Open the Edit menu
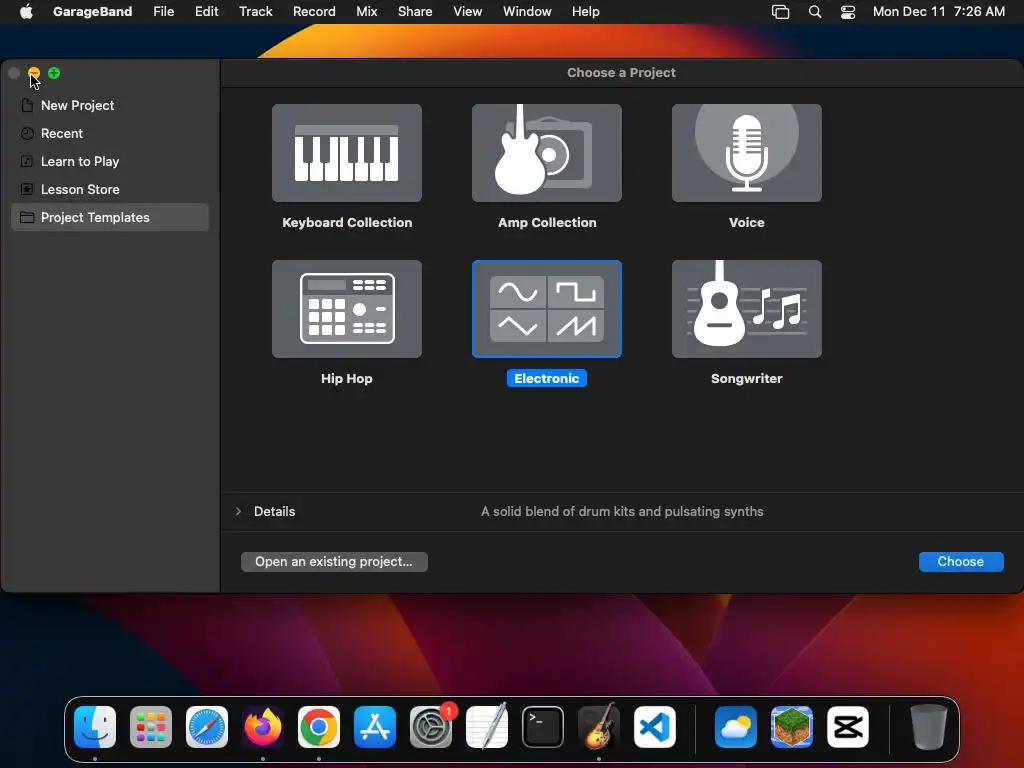Screen dimensions: 1024x768 (206, 11)
